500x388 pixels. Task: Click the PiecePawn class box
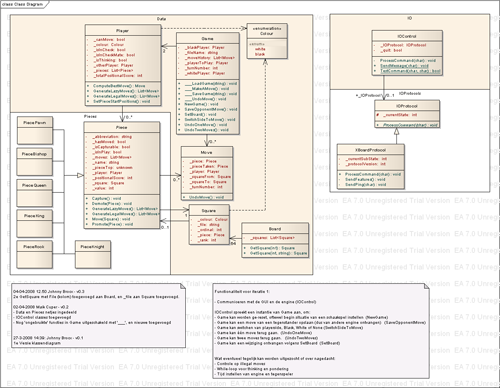click(x=35, y=130)
